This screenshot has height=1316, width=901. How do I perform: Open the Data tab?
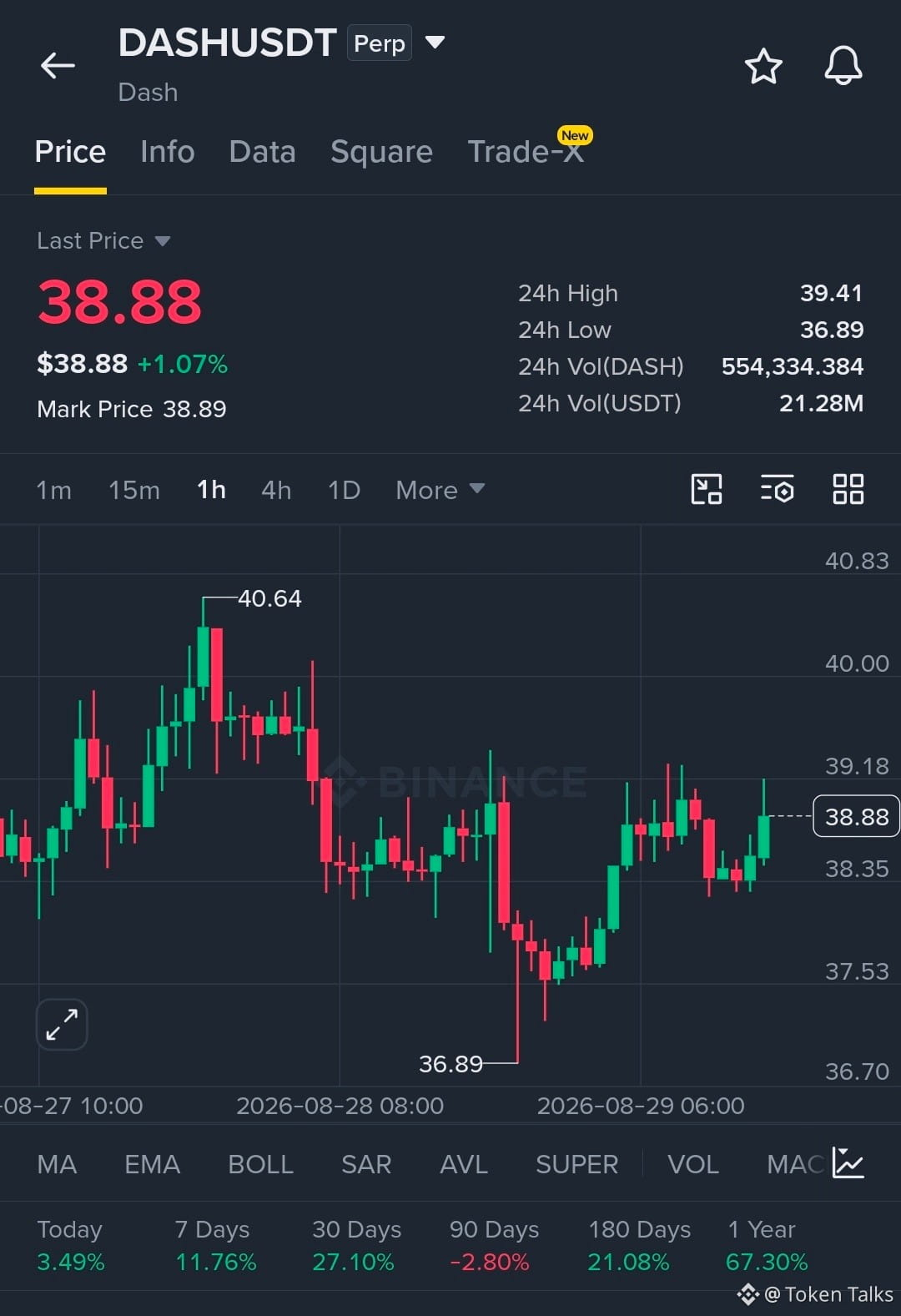pos(262,152)
